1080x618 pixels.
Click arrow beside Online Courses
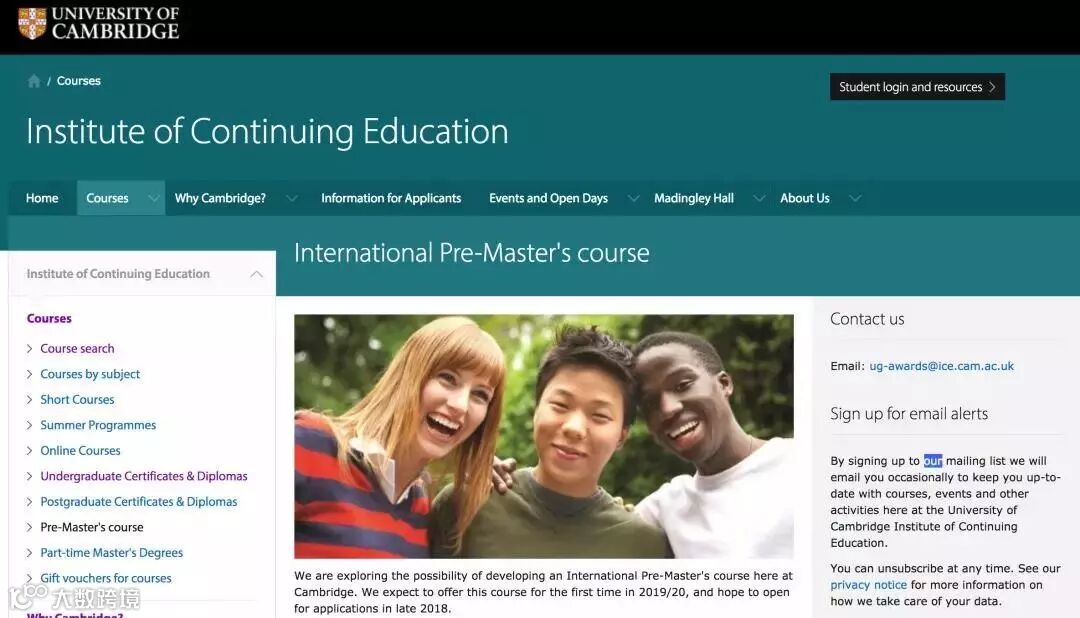[x=29, y=451]
